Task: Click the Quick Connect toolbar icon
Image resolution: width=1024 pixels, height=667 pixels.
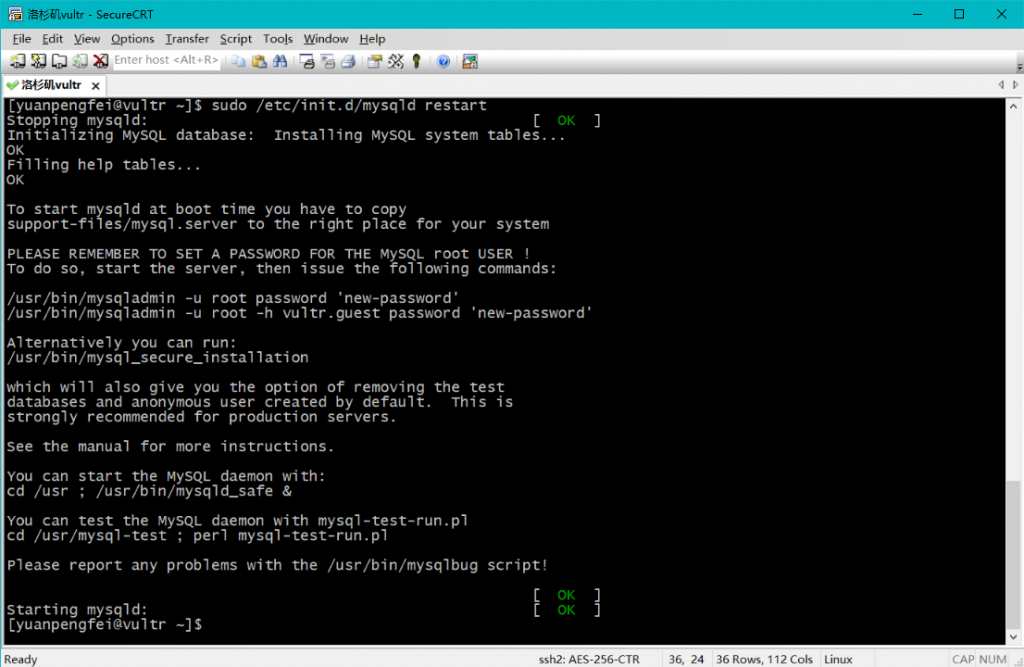Action: 39,61
